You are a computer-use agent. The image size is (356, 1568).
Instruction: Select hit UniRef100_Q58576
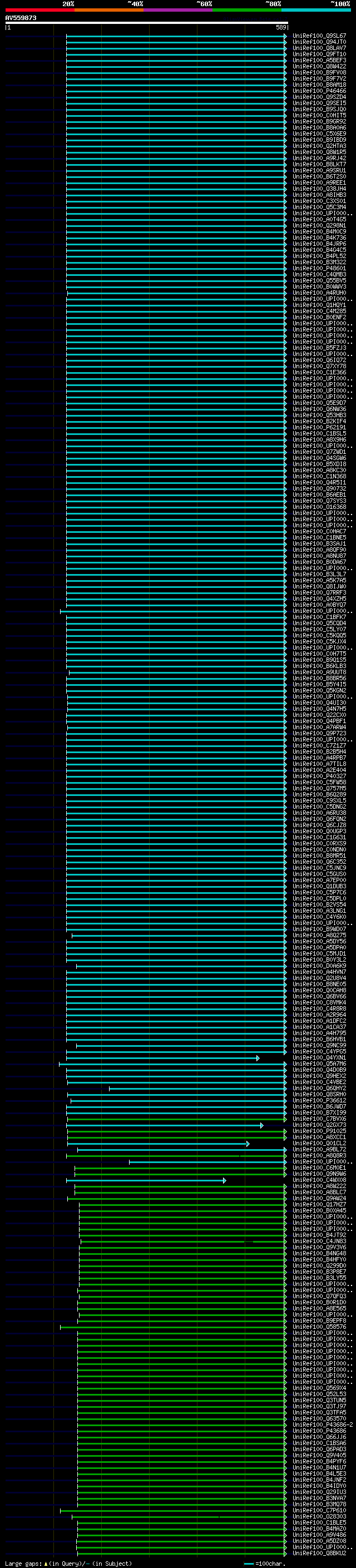pyautogui.click(x=319, y=1327)
